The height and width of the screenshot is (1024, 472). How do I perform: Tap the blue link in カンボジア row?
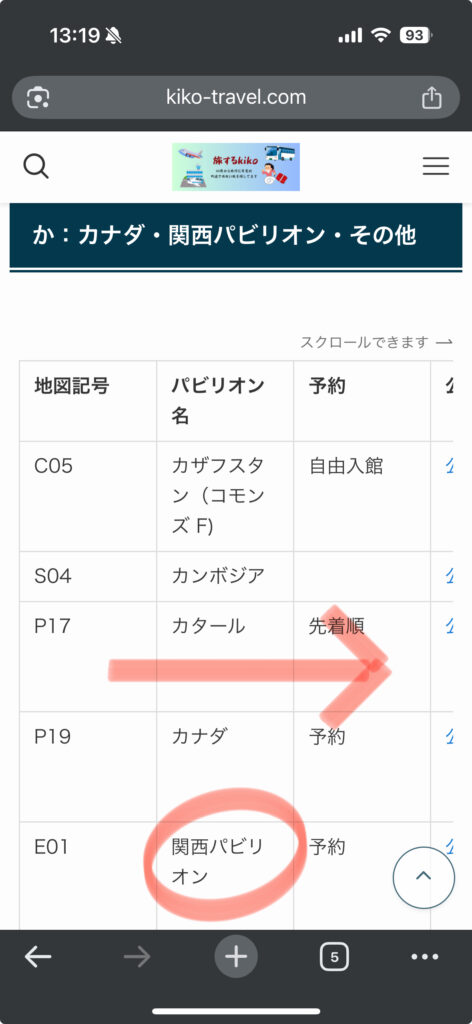pos(450,575)
